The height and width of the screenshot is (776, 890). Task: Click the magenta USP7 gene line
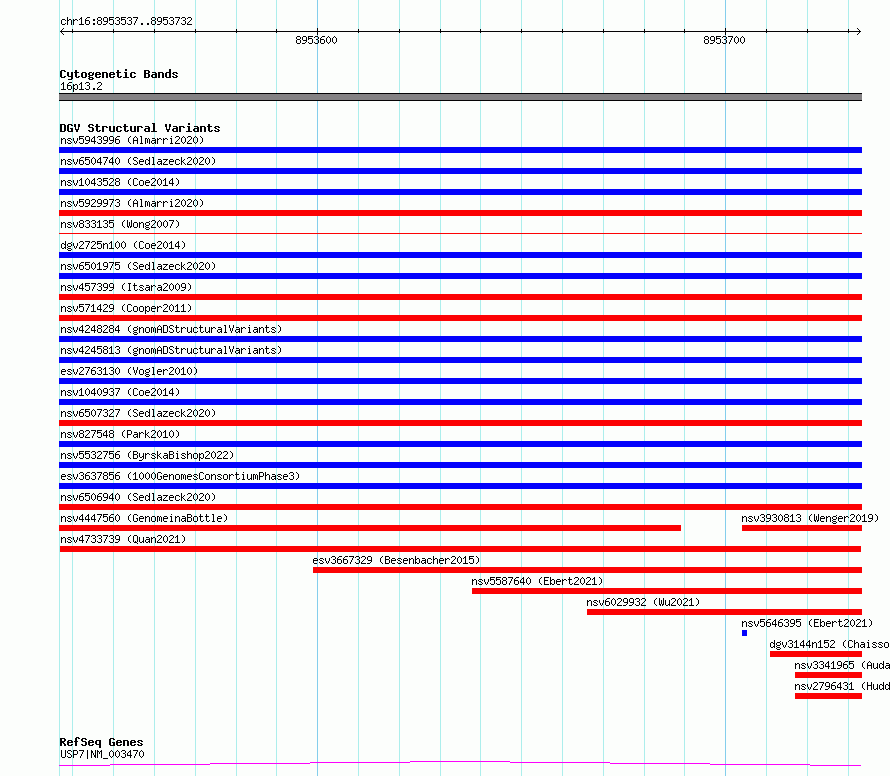point(460,764)
